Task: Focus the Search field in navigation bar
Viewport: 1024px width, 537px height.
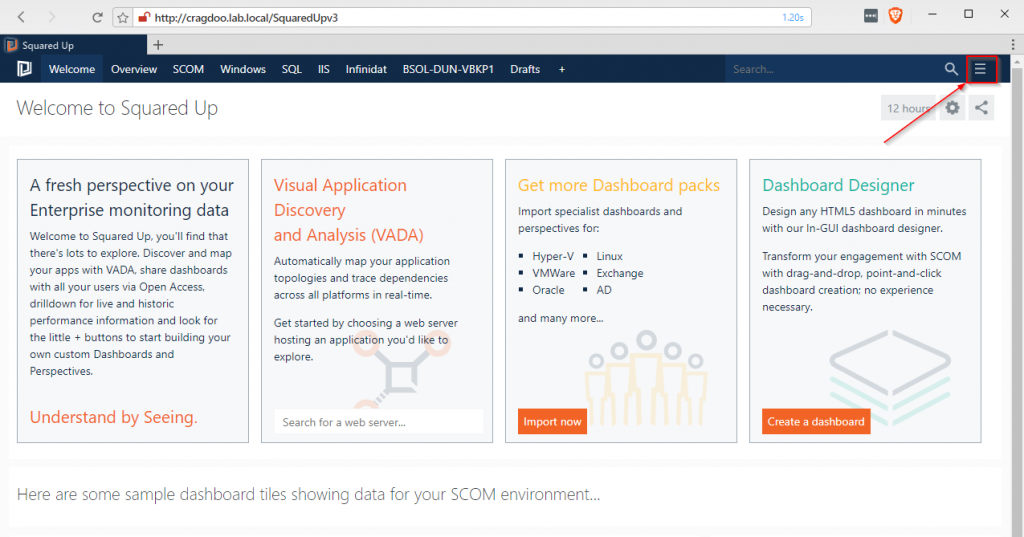Action: tap(833, 69)
